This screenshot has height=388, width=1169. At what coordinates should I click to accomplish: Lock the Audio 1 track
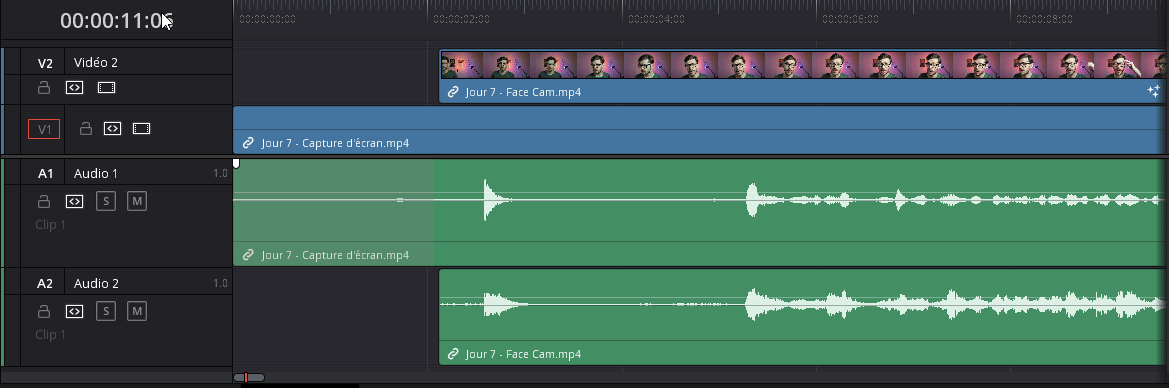(x=44, y=201)
